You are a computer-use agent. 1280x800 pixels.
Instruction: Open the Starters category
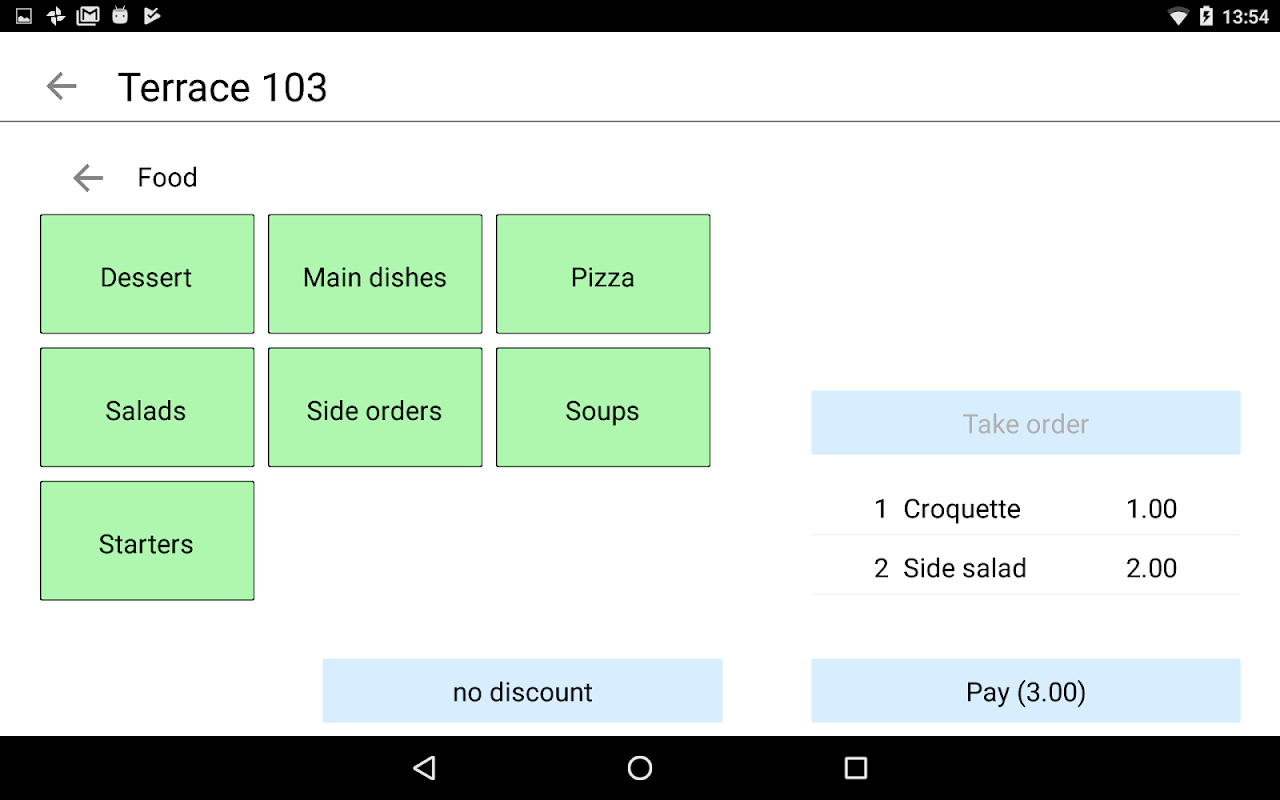[x=147, y=541]
